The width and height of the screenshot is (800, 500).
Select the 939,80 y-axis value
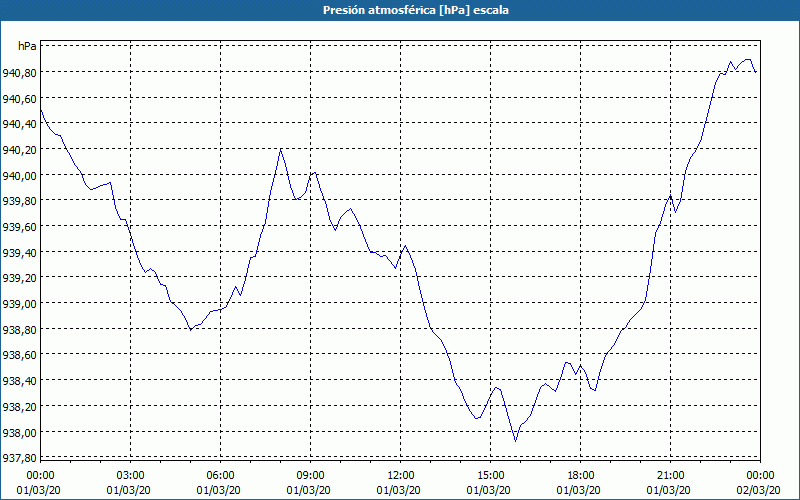pyautogui.click(x=19, y=201)
